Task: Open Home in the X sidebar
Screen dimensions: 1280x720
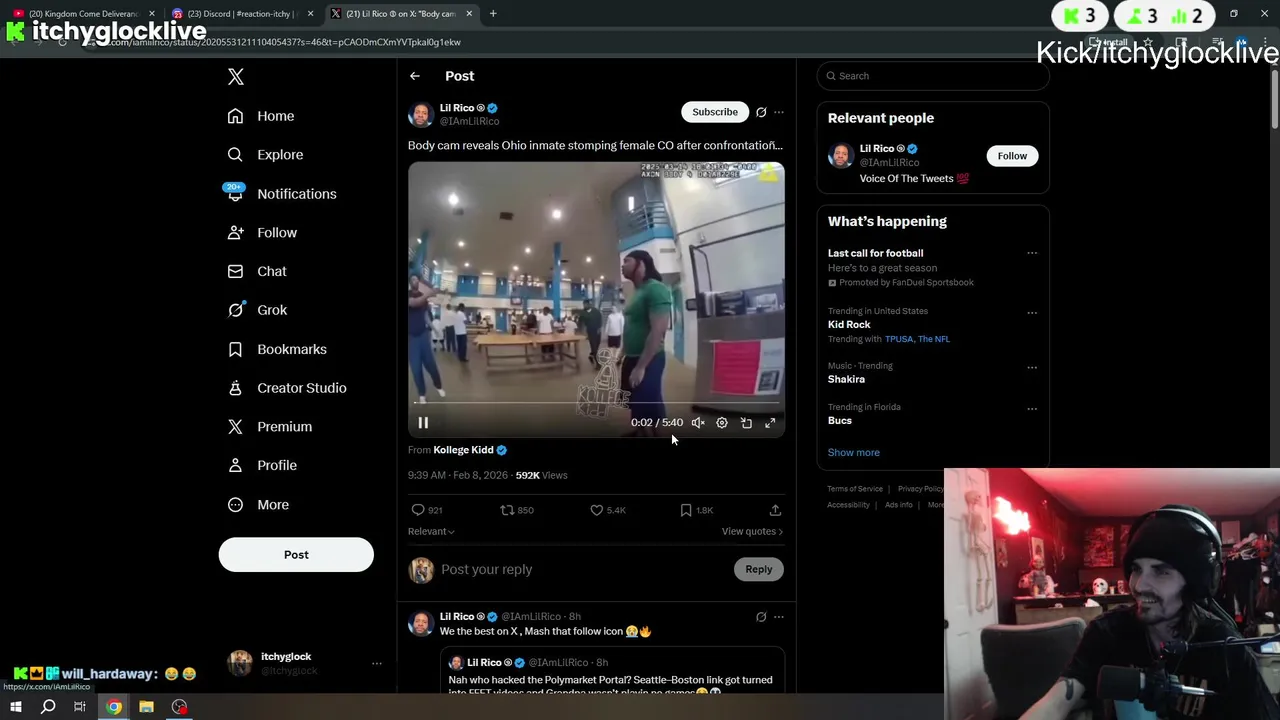Action: click(x=261, y=116)
